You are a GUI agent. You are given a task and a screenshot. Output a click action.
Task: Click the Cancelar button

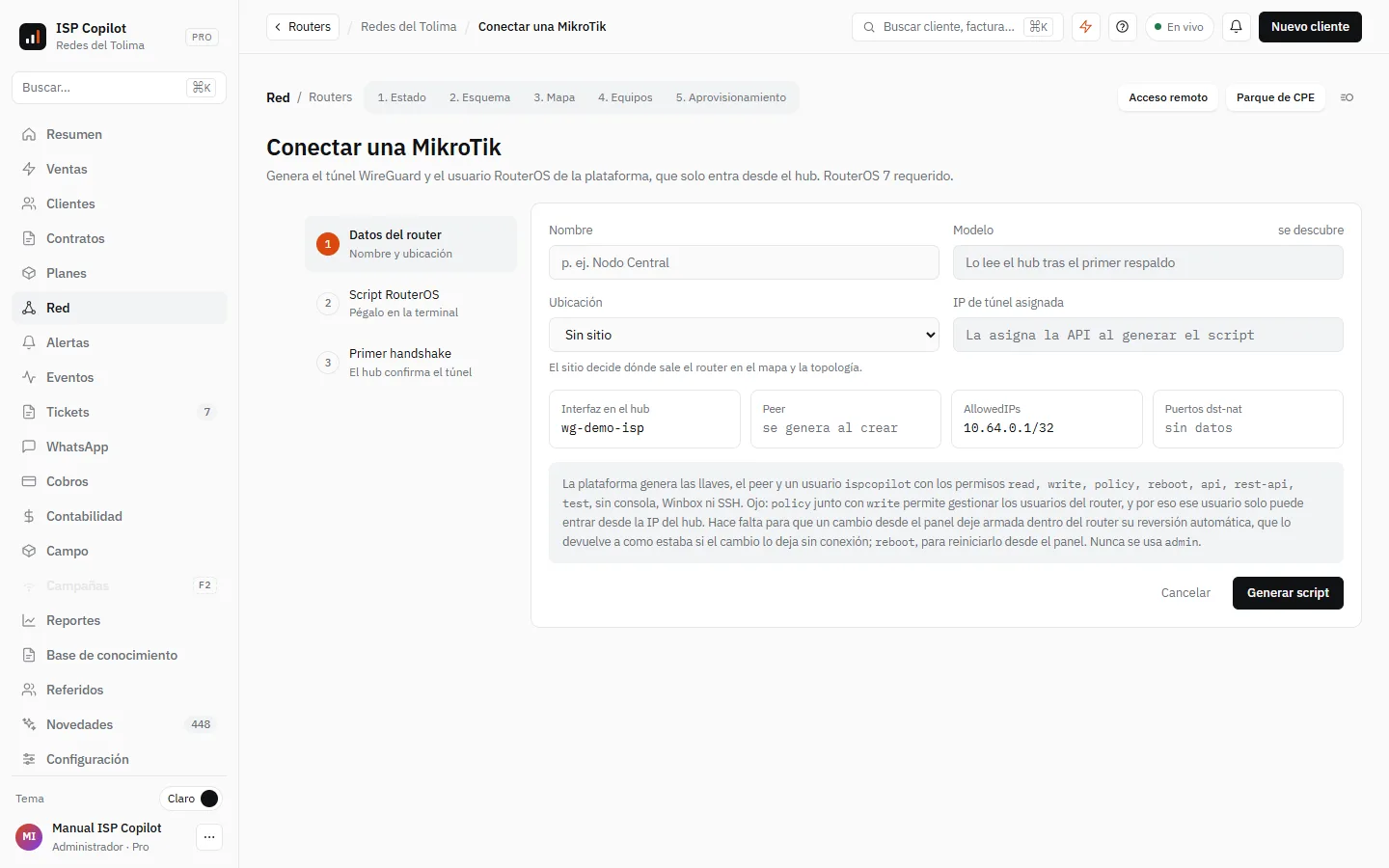click(1185, 593)
